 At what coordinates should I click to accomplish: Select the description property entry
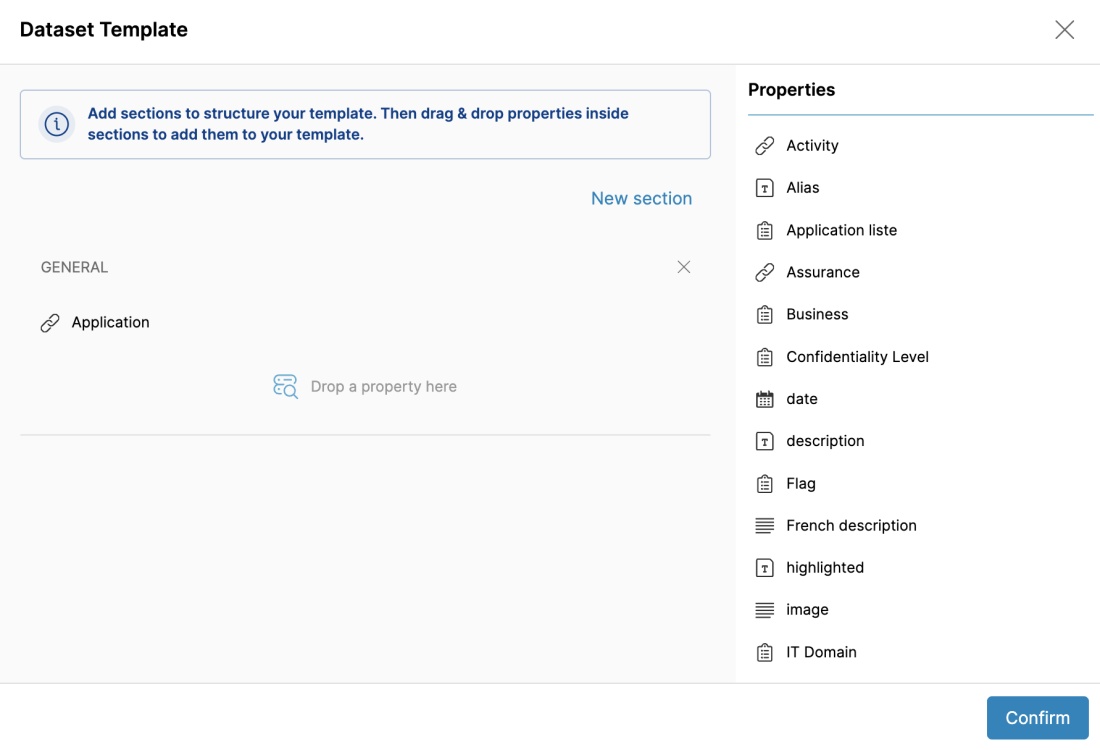click(x=825, y=441)
